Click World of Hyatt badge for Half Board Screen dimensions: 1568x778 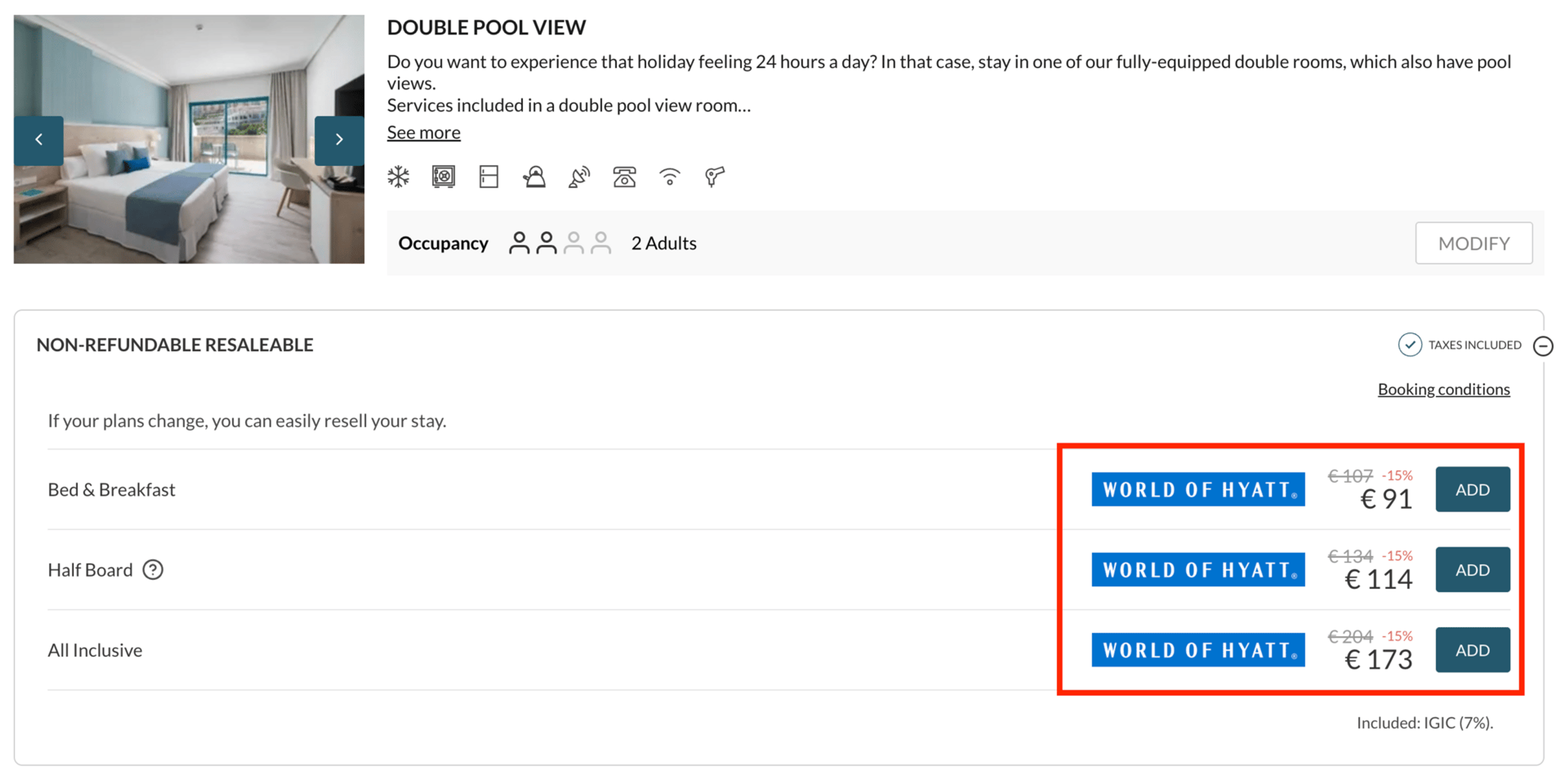[x=1198, y=570]
